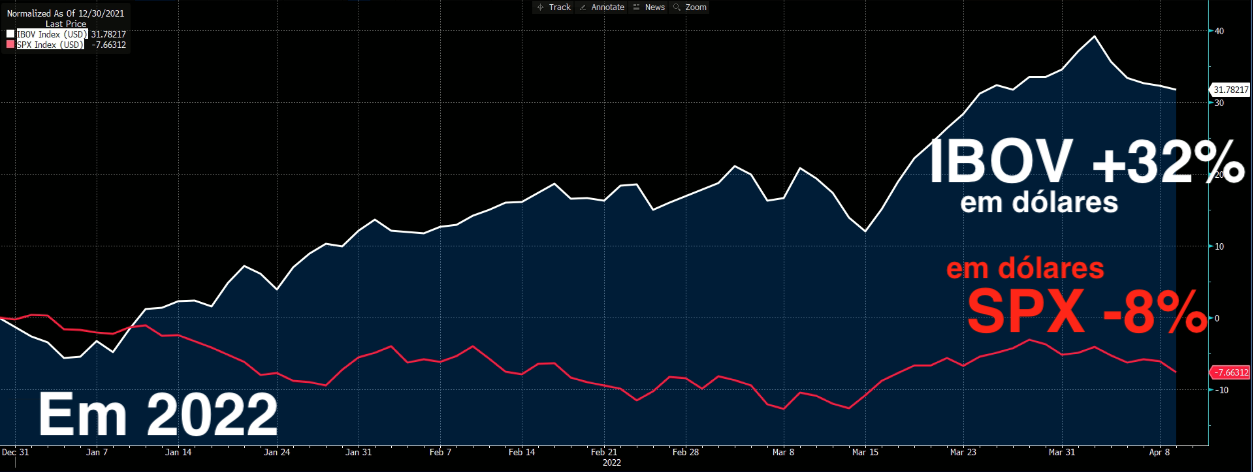Click the Last Price legend header
1253x472 pixels.
point(64,24)
